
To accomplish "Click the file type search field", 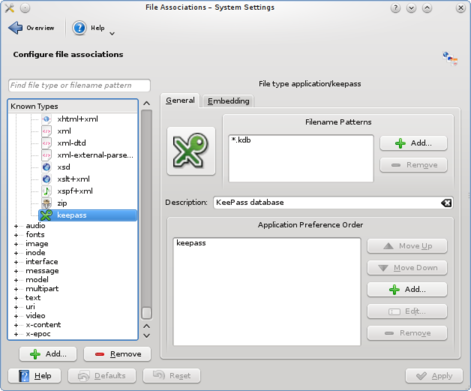I will (79, 85).
